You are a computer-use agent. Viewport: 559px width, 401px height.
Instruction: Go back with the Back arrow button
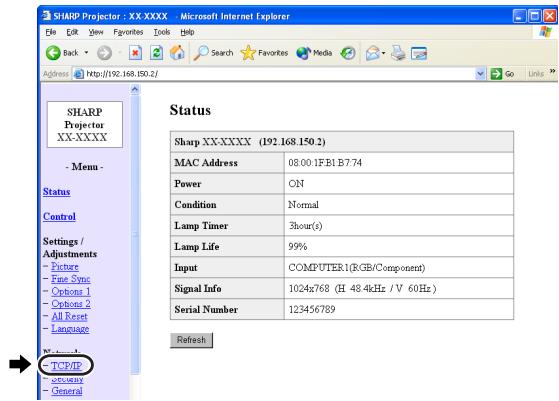pos(62,53)
